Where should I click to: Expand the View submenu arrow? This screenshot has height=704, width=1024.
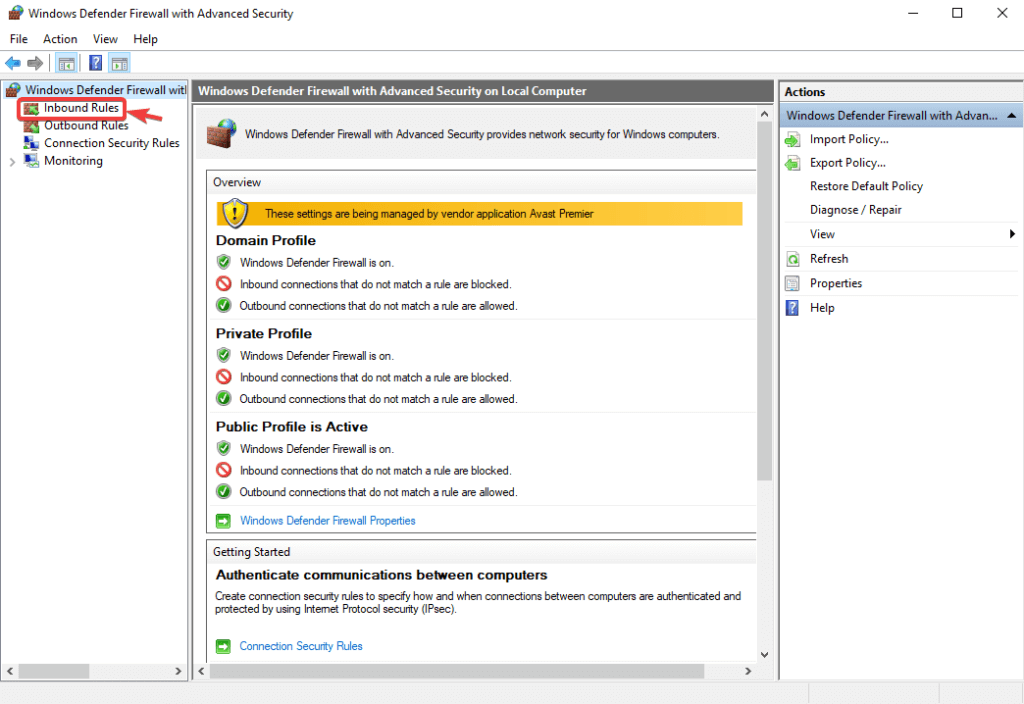[1012, 234]
